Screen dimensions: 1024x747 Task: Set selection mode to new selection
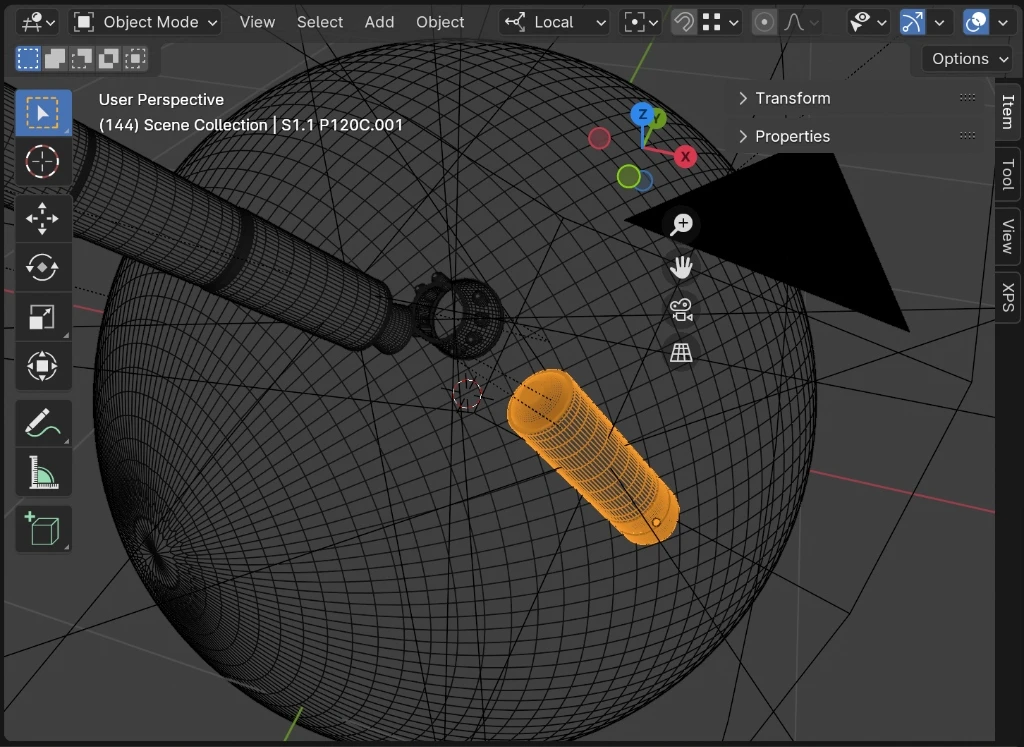(28, 59)
